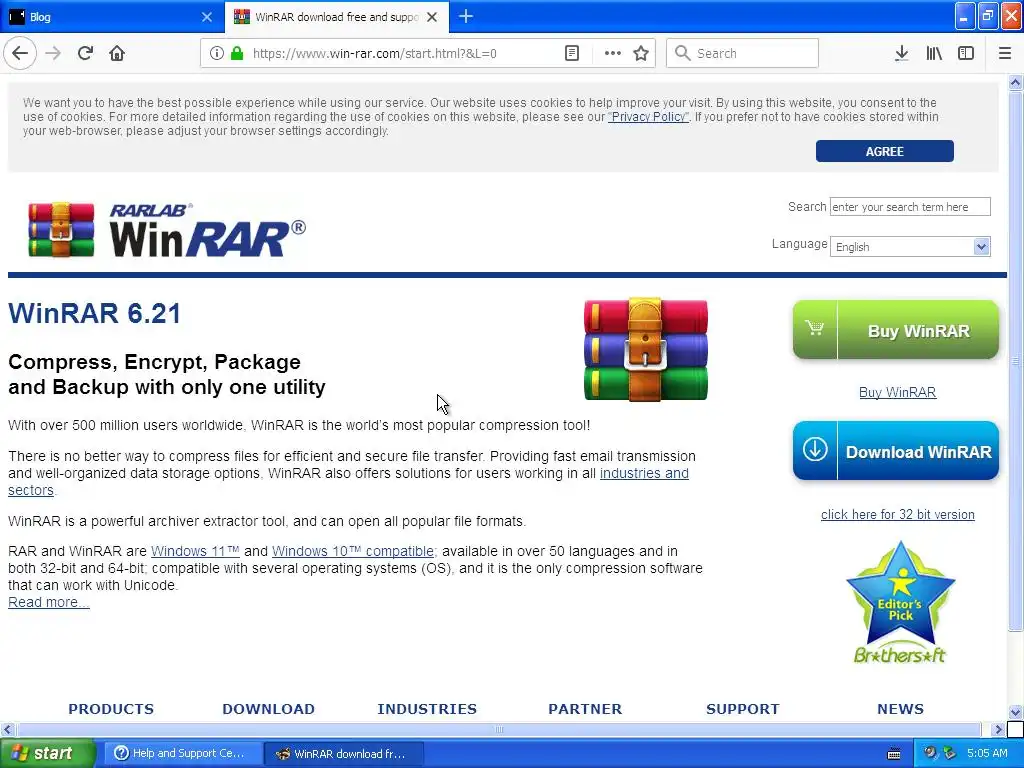Toggle reader view icon in address bar

[x=572, y=53]
